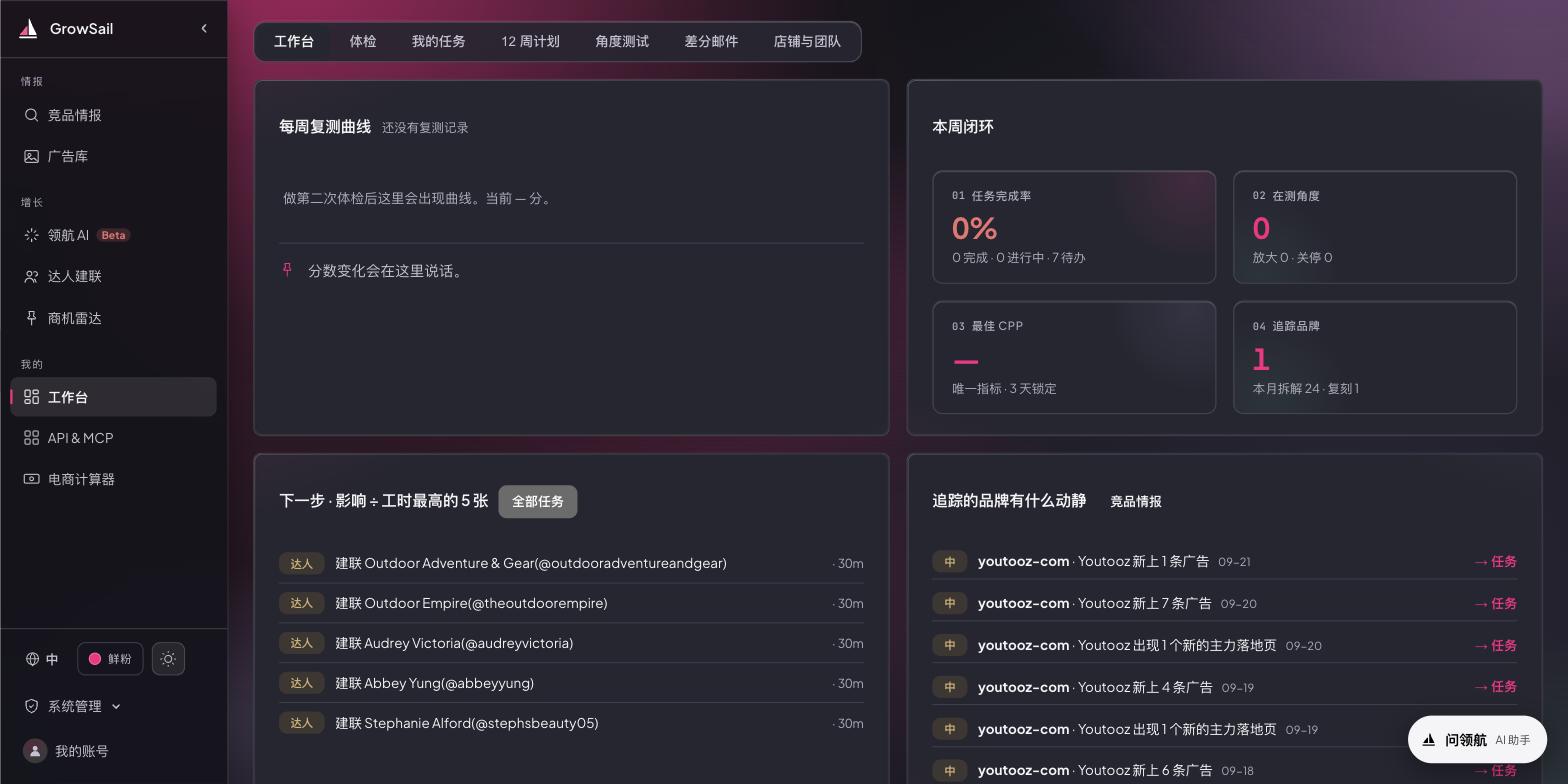
Task: Open task 建联 Abbey Yung
Action: (x=571, y=683)
